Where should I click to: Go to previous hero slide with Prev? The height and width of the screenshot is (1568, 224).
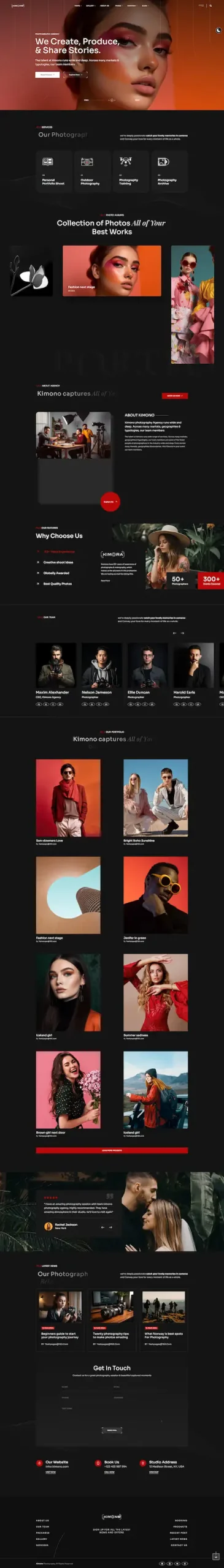(x=87, y=99)
